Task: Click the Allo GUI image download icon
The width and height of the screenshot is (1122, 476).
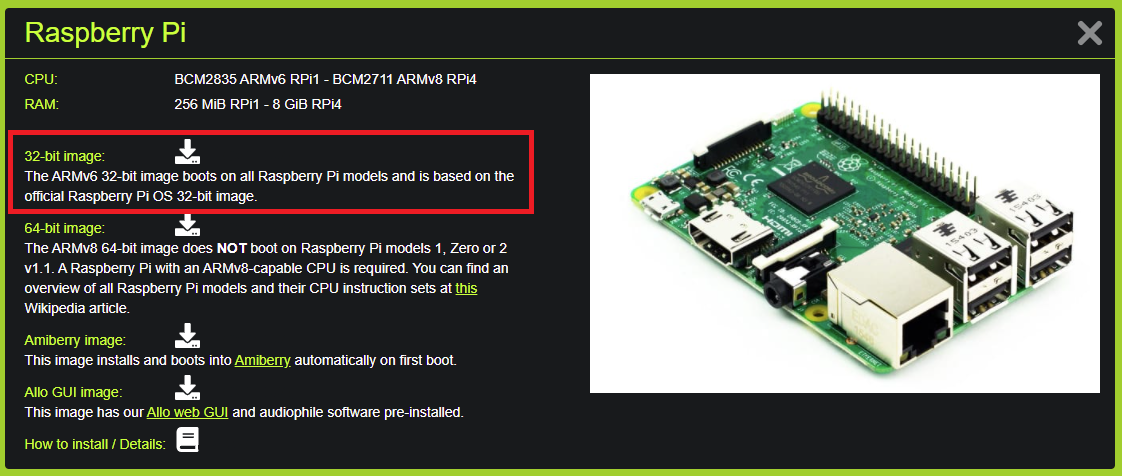Action: click(x=187, y=387)
